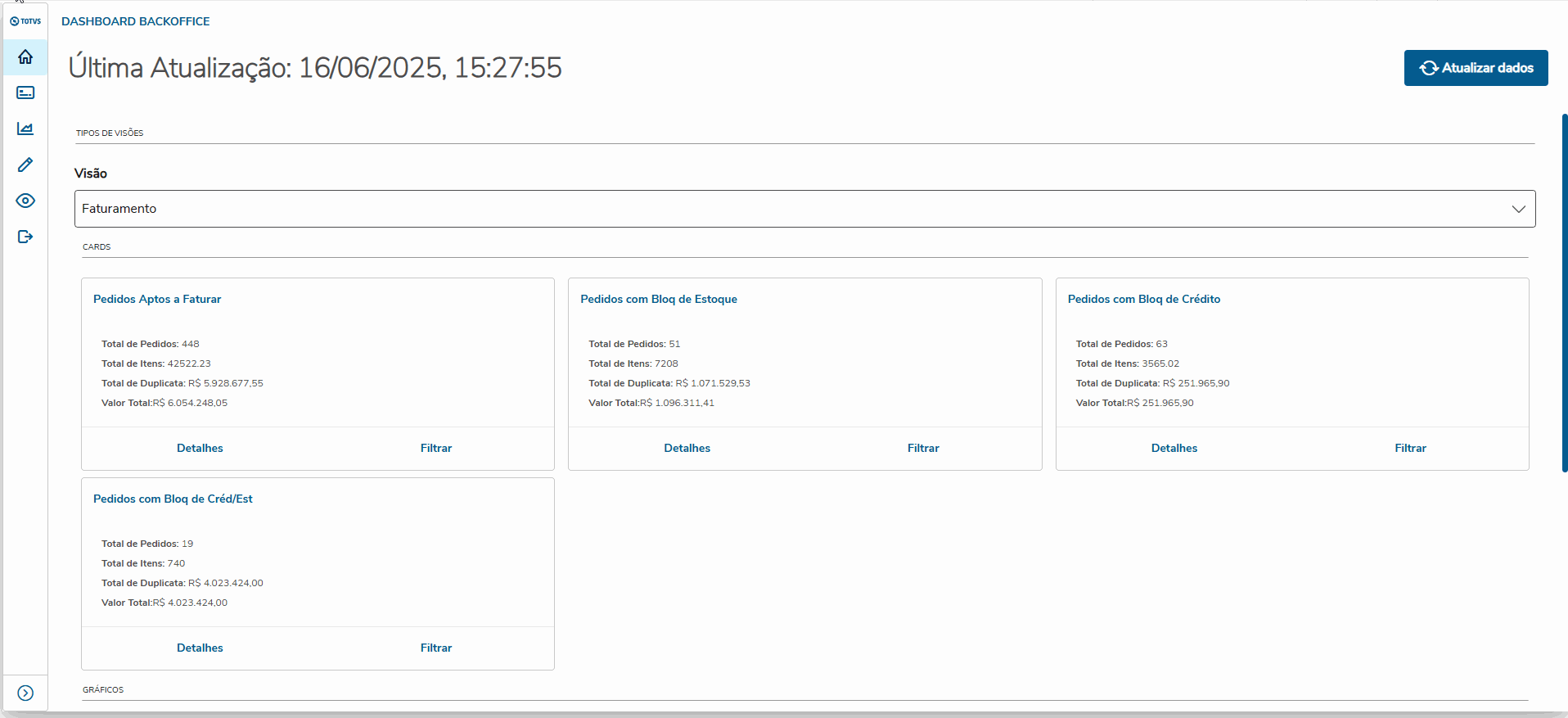Open Detalhes for Pedidos Aptos a Faturar
The width and height of the screenshot is (1568, 718).
200,448
